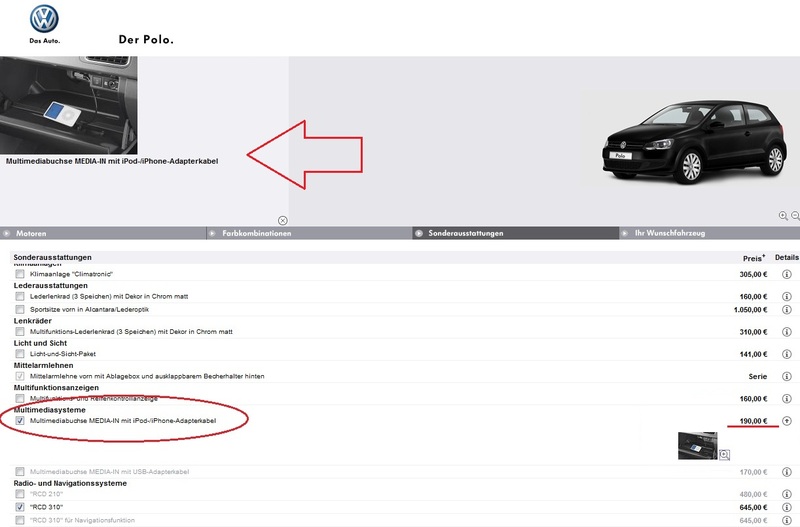The width and height of the screenshot is (800, 527).
Task: Click the Serie price label
Action: tap(758, 377)
